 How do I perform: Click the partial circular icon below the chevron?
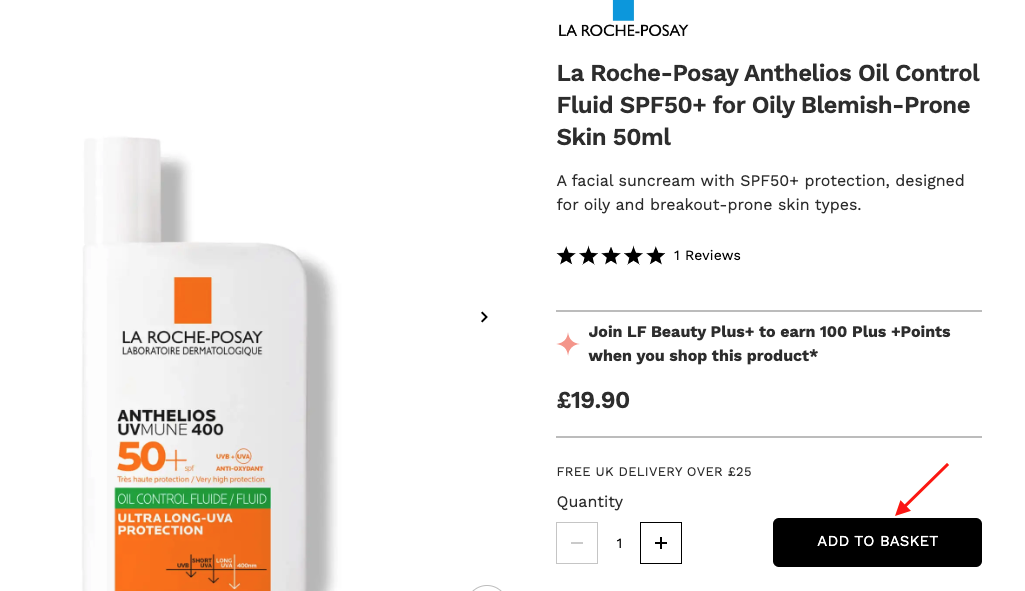(x=486, y=587)
